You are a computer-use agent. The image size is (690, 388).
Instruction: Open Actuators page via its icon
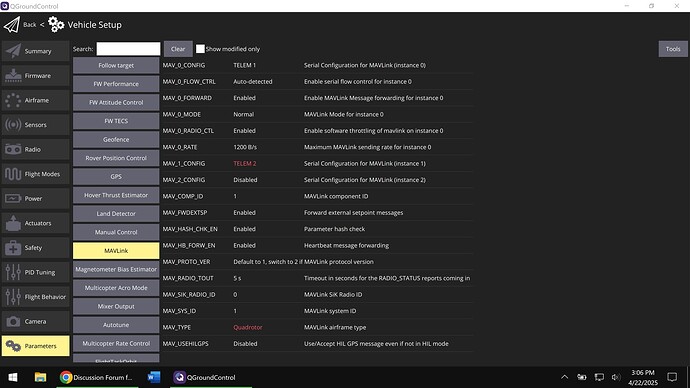(13, 223)
